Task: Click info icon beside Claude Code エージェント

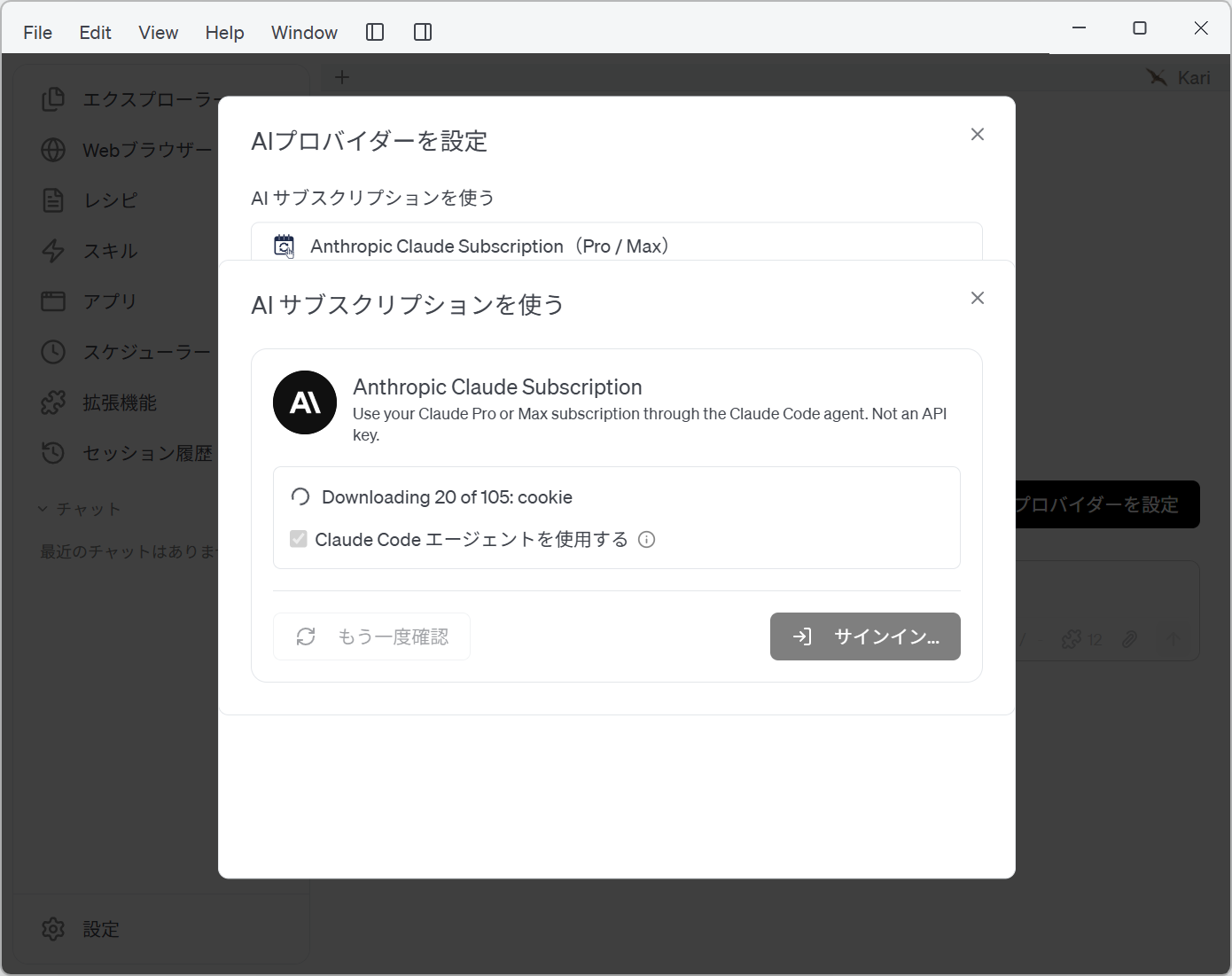Action: coord(647,539)
